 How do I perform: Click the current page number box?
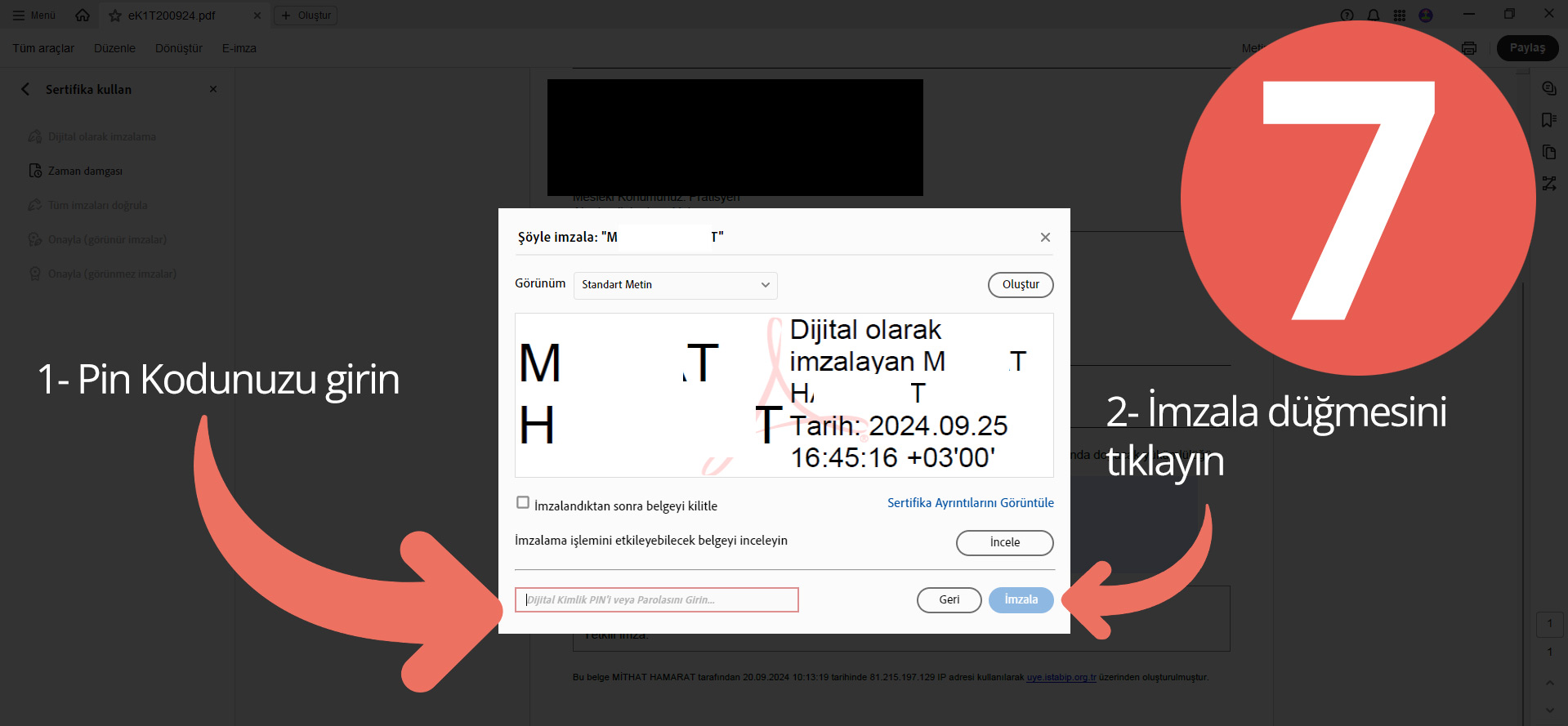click(1549, 624)
